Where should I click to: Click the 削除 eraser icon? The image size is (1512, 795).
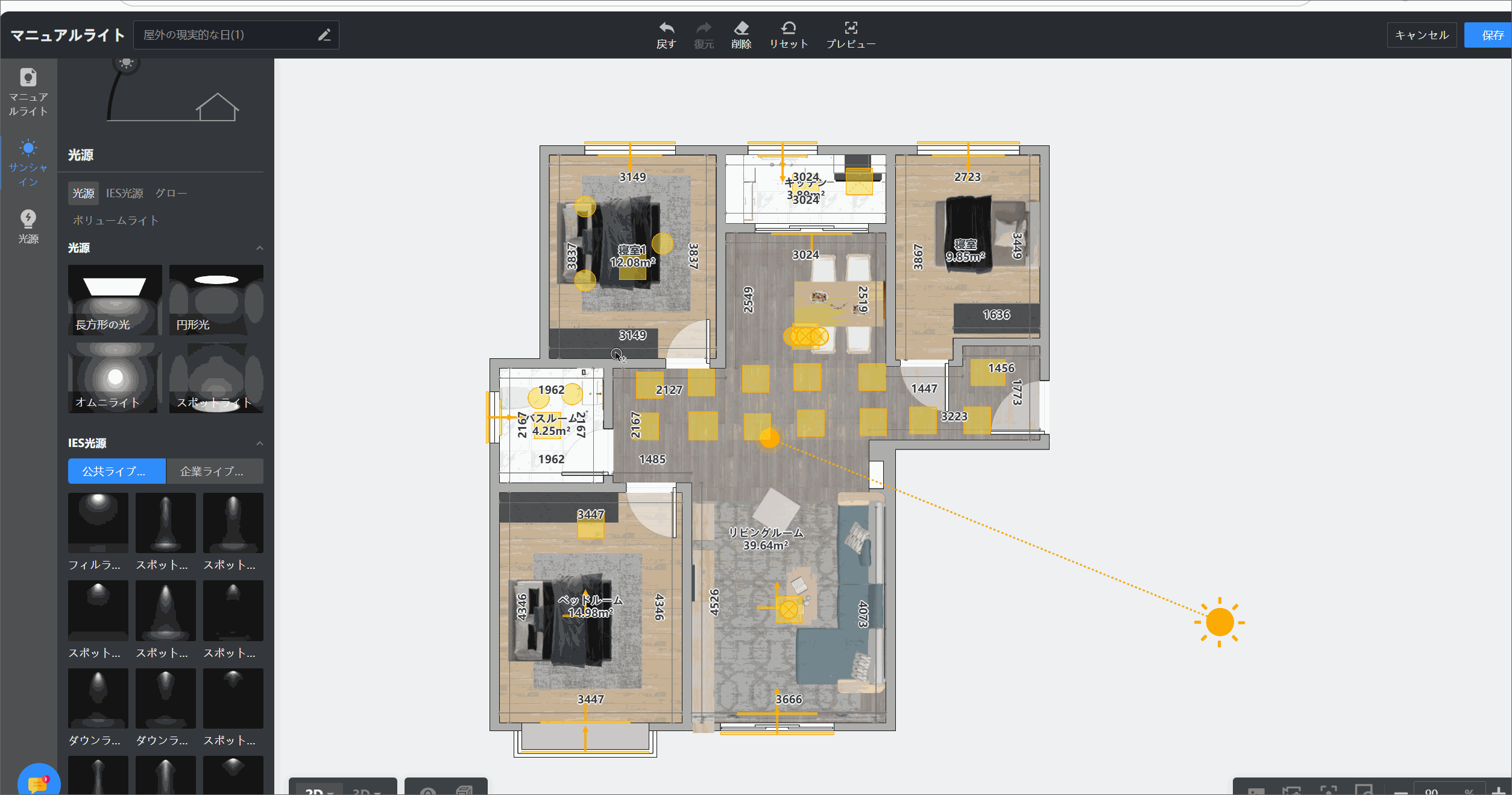(x=741, y=28)
